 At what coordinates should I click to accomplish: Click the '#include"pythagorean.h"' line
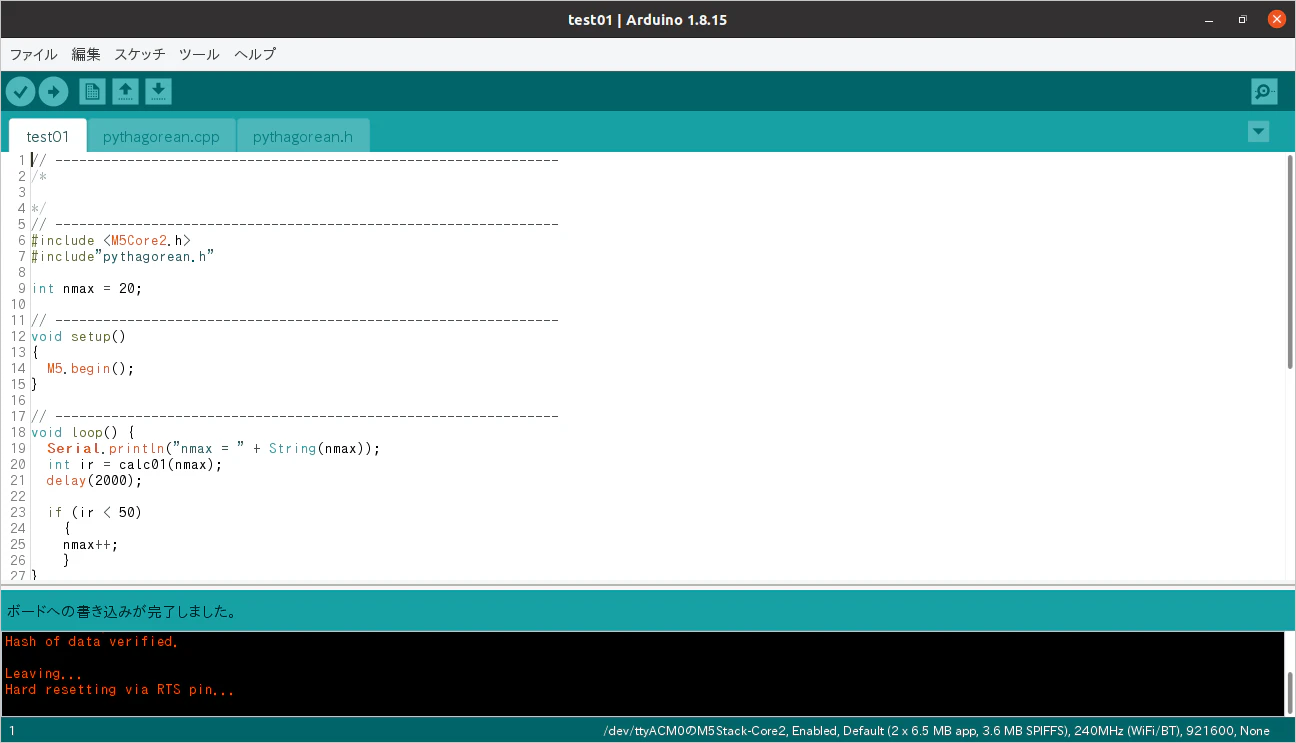pos(123,256)
